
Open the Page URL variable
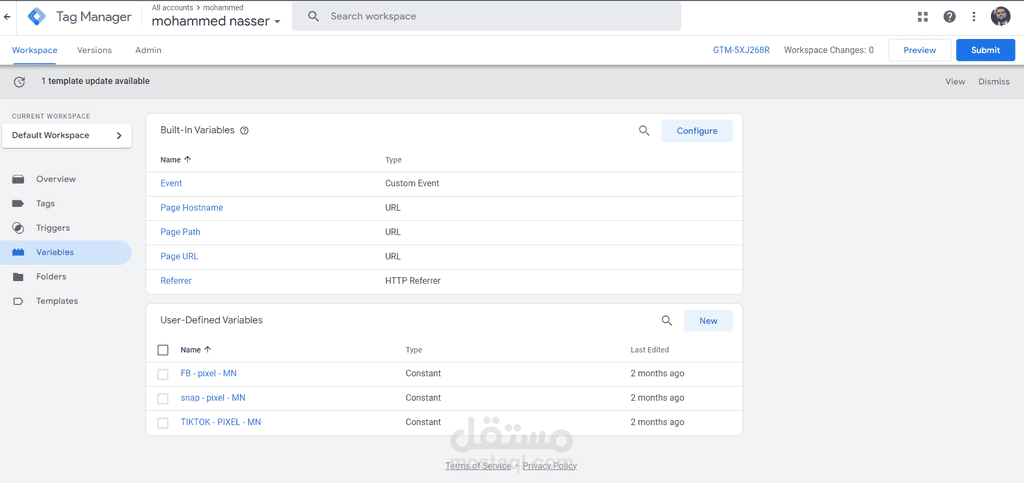pos(179,257)
